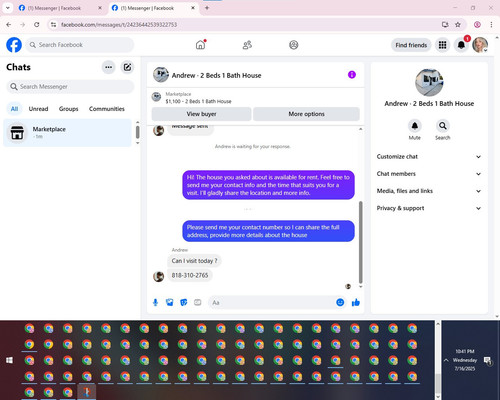Focus the Search Messenger field
The image size is (500, 400).
[x=70, y=87]
